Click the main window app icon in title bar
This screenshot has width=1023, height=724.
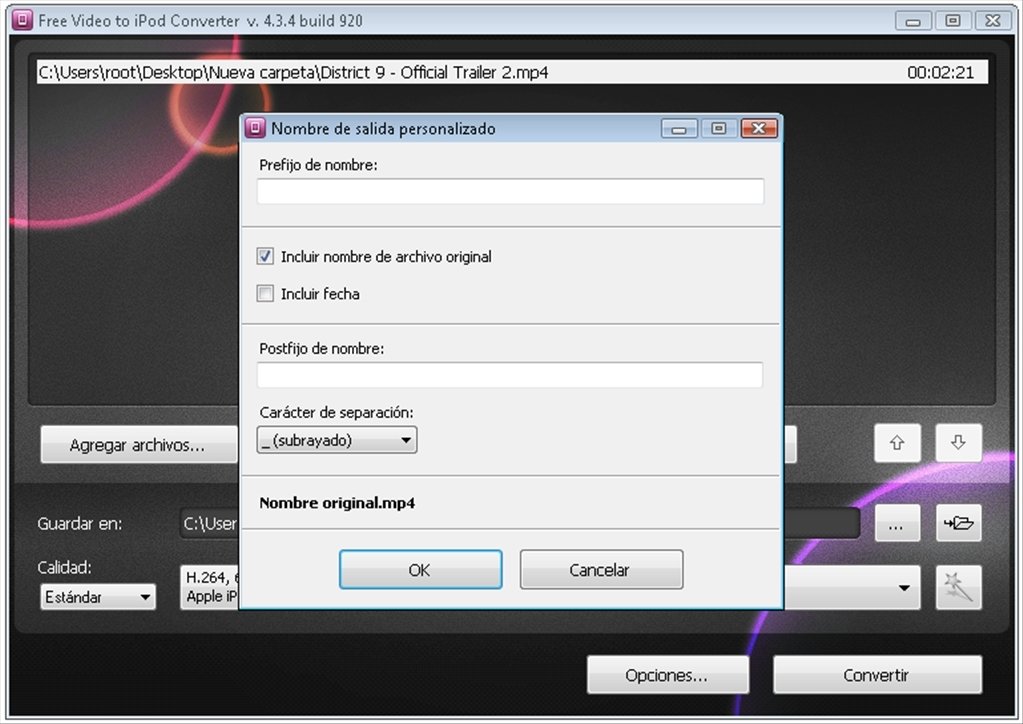(22, 20)
